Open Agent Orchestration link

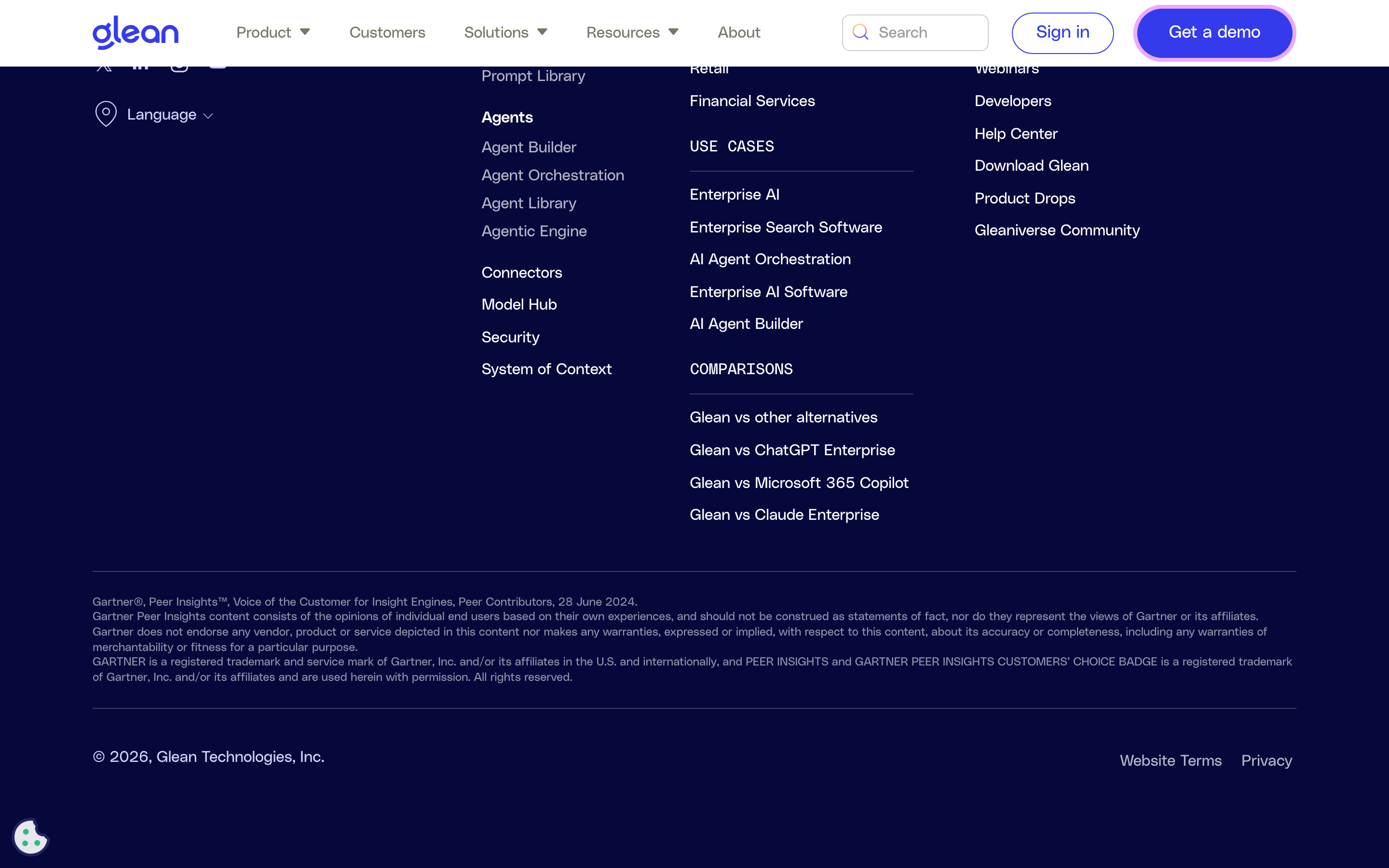553,175
